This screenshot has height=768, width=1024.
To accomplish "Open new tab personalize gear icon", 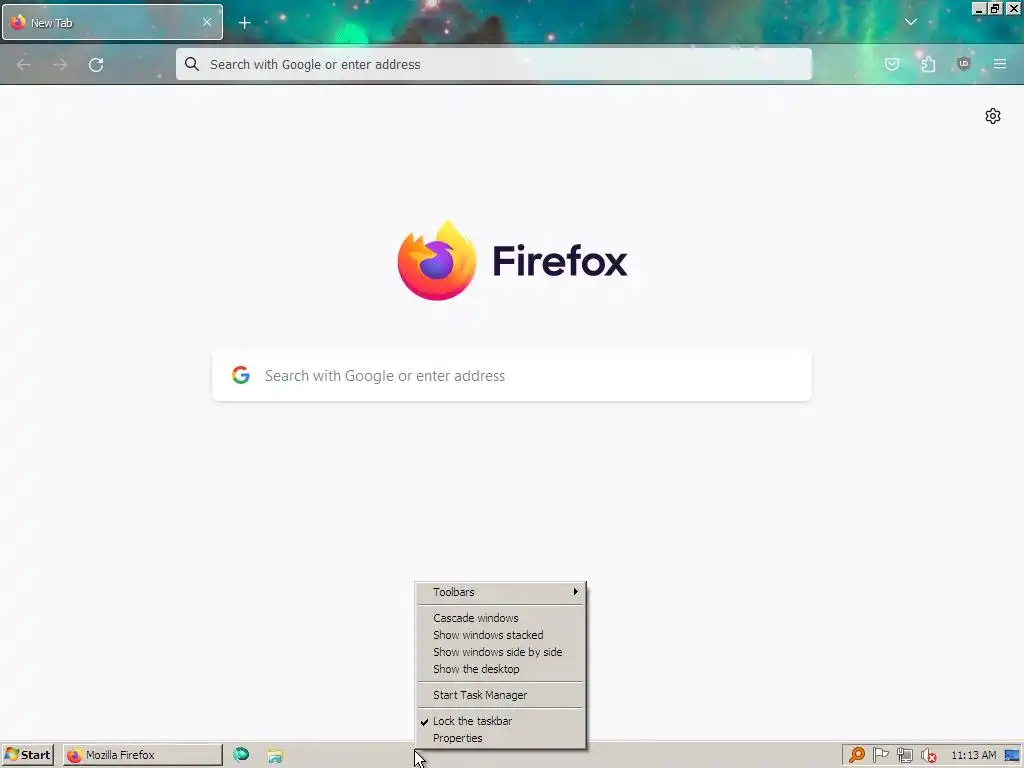I will [993, 116].
